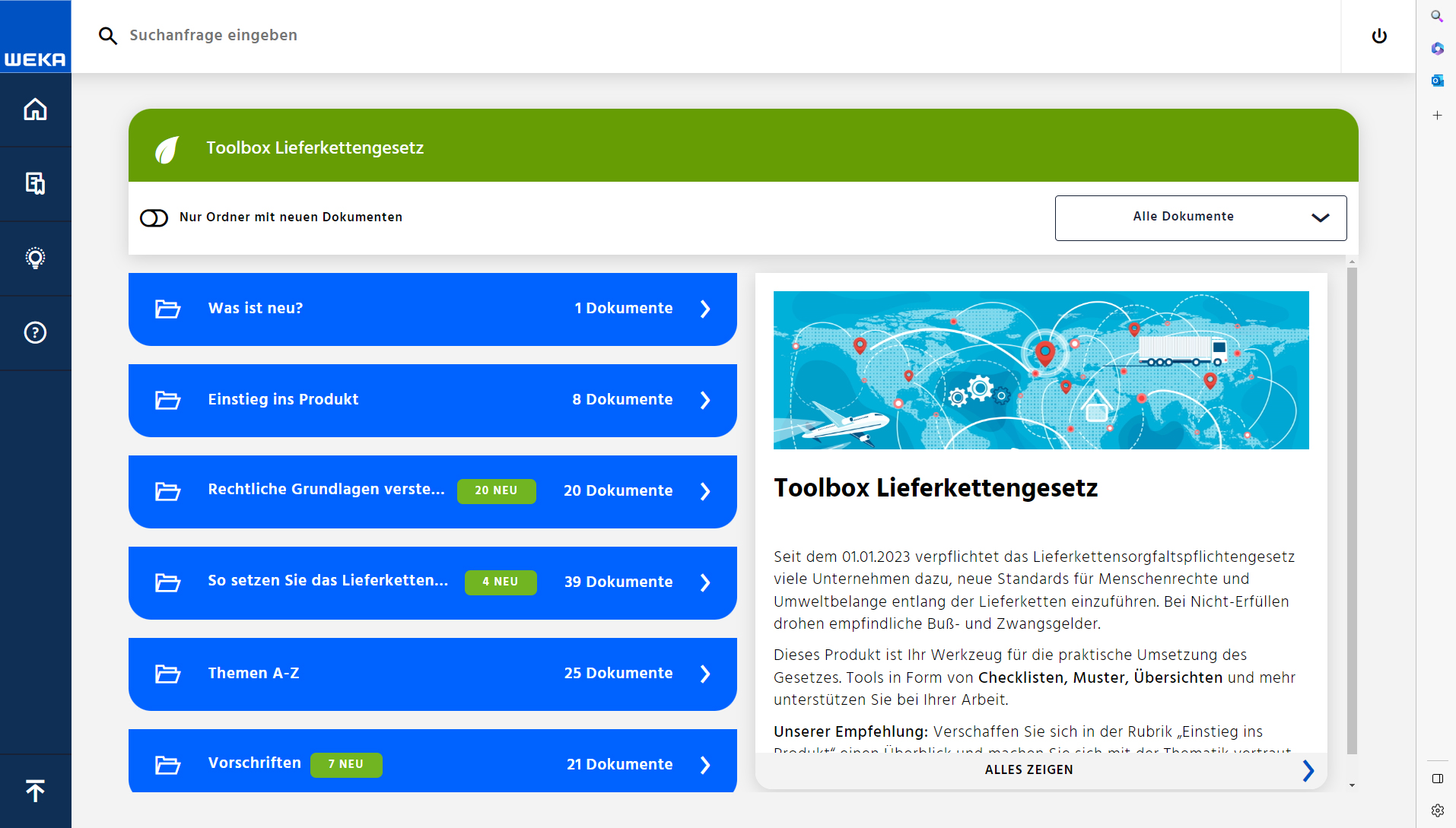Screen dimensions: 1456x828
Task: Expand Vorschriften via chevron
Action: [x=705, y=765]
